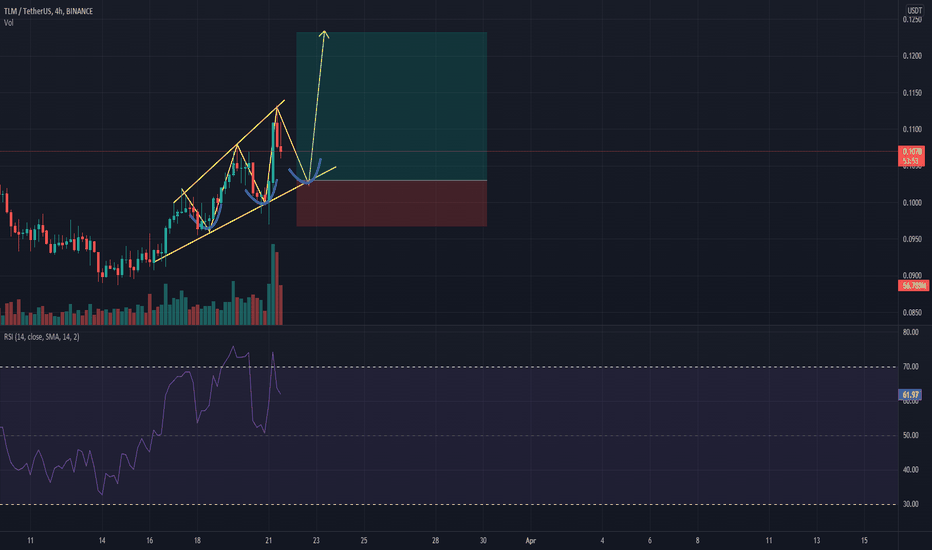Screen dimensions: 932x550
Task: Click the Apr label on time axis
Action: (x=530, y=540)
